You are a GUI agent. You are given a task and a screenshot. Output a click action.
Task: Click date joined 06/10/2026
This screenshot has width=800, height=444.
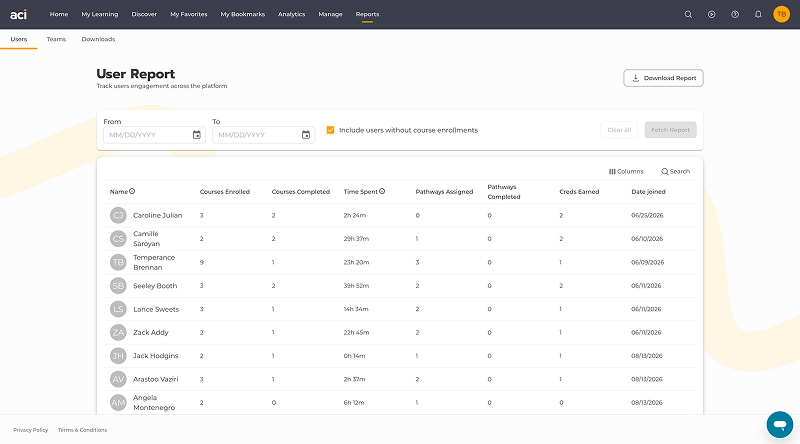pos(647,239)
